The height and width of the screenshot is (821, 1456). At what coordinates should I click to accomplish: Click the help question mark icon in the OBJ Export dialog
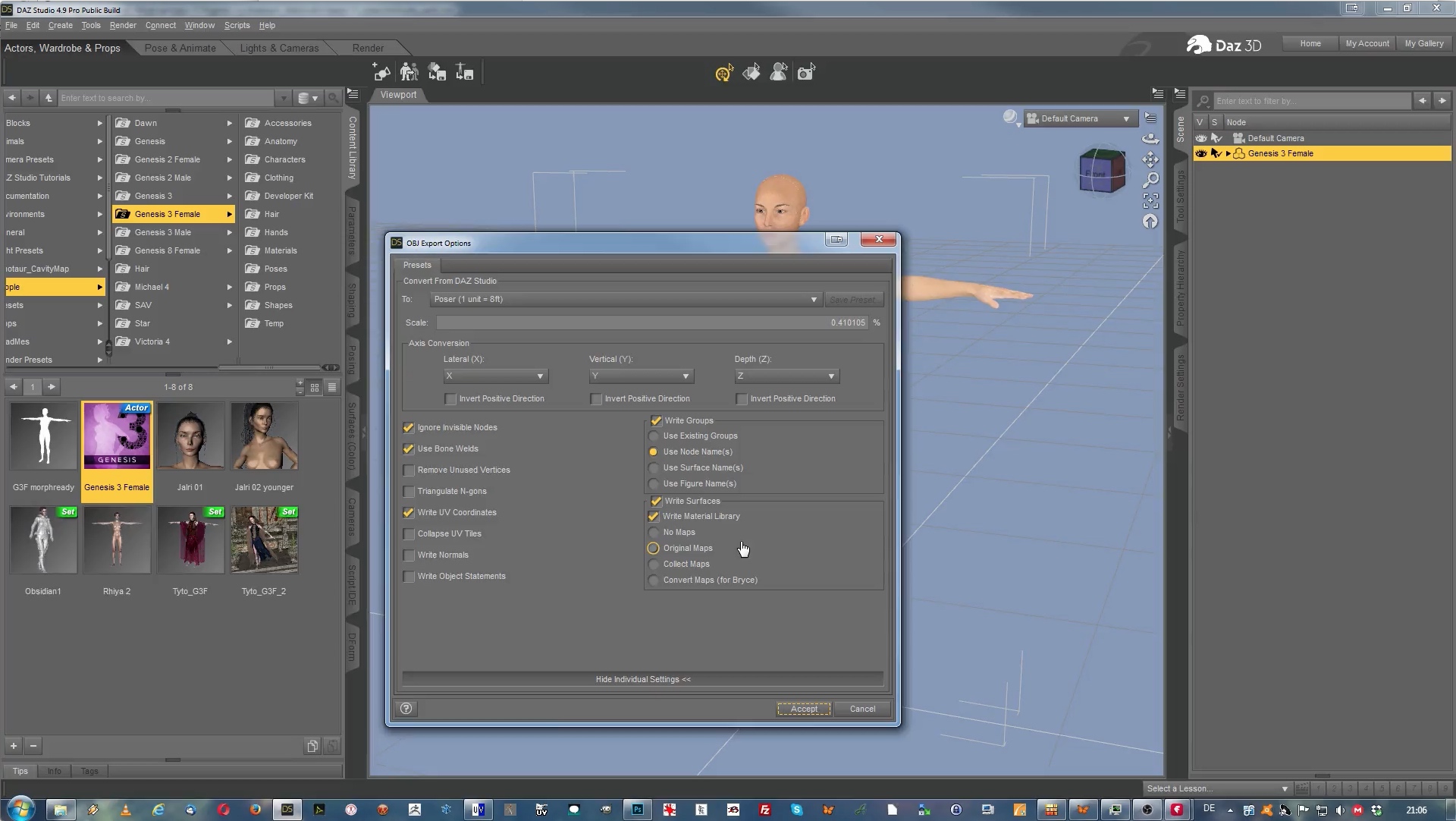pos(406,709)
